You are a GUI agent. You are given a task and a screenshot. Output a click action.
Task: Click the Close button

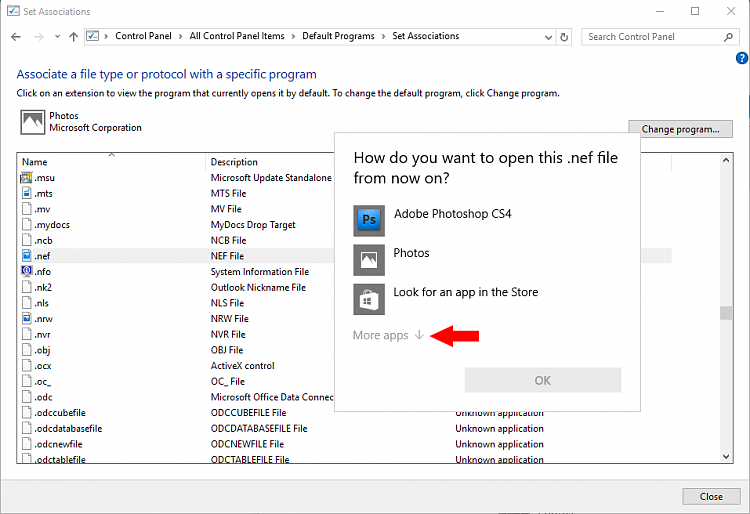(x=711, y=496)
